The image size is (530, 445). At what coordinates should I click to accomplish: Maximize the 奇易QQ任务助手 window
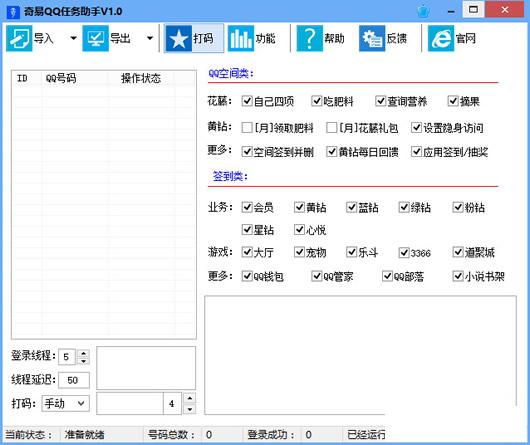(x=473, y=10)
